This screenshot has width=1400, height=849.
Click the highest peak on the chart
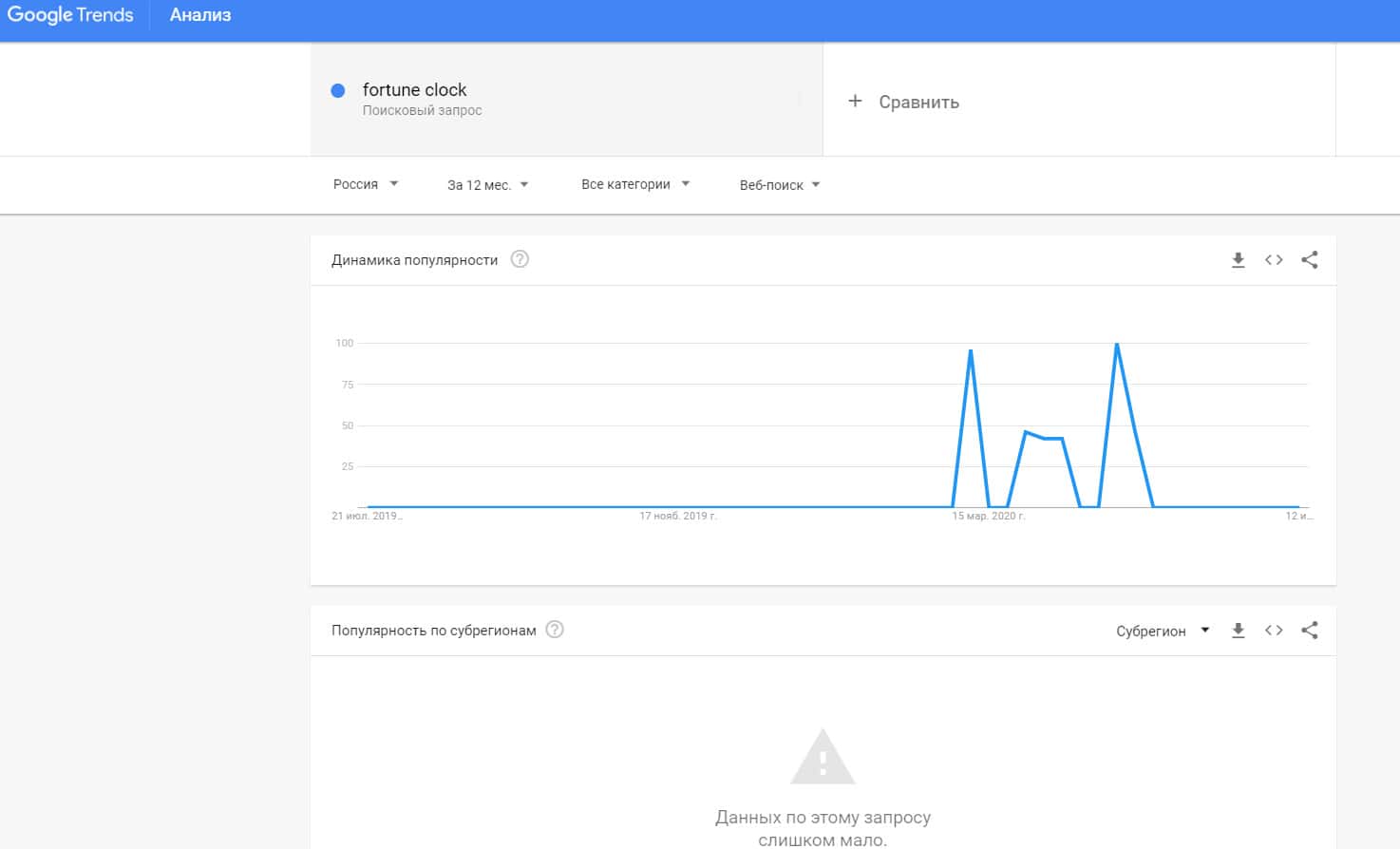[1117, 344]
